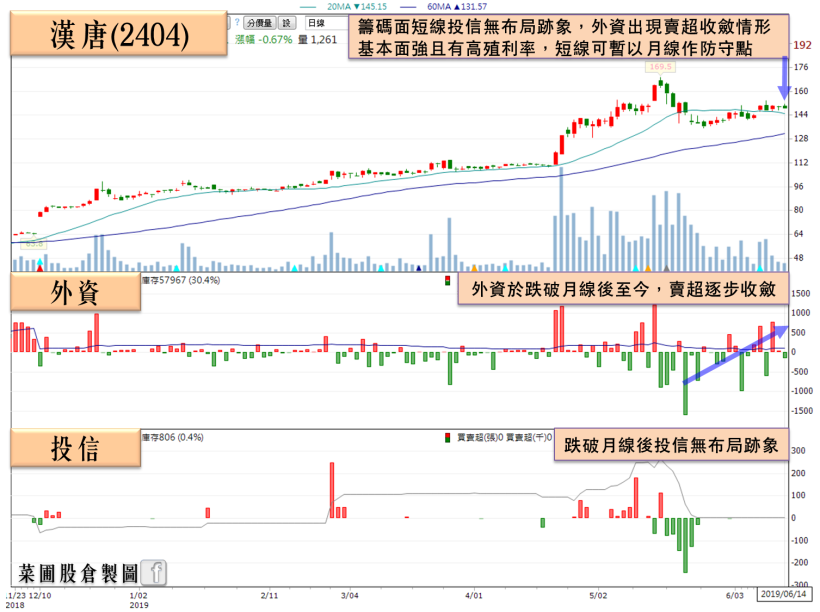
Task: Click the red/green legend icon in 外資 panel
Action: (x=447, y=281)
